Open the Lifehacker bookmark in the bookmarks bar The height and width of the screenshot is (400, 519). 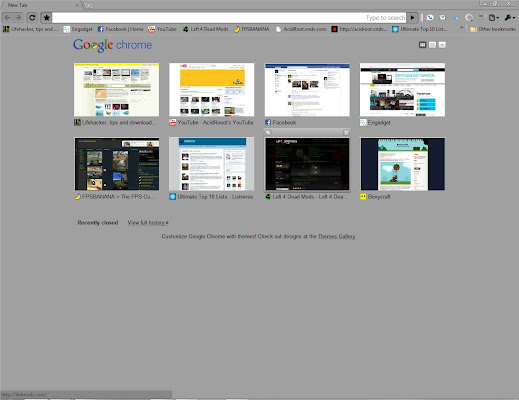pyautogui.click(x=30, y=29)
